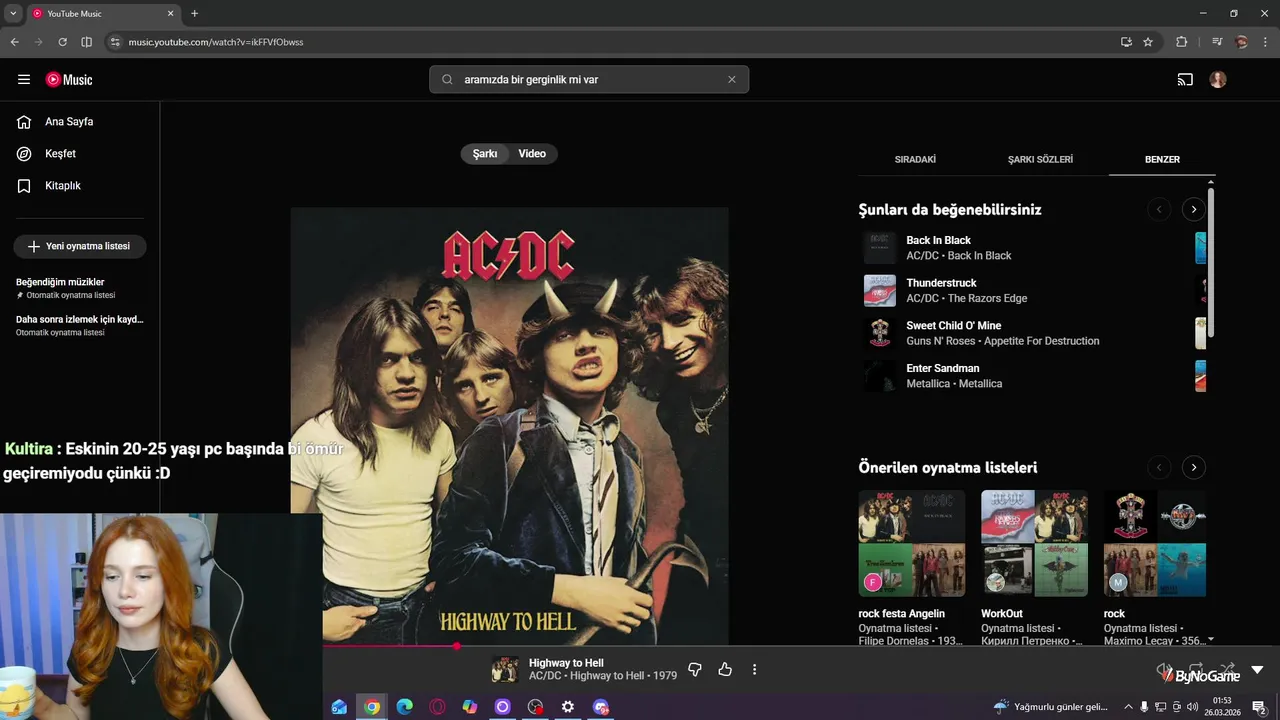
Task: Create a Yeni oynatma listesi
Action: tap(80, 246)
